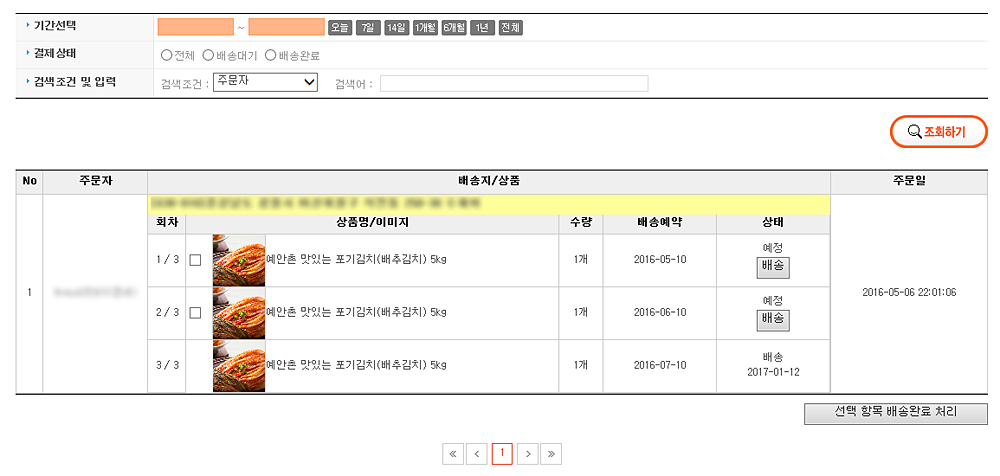Choose the 배송완료 radio option
Viewport: 1000px width, 476px height.
pos(270,55)
